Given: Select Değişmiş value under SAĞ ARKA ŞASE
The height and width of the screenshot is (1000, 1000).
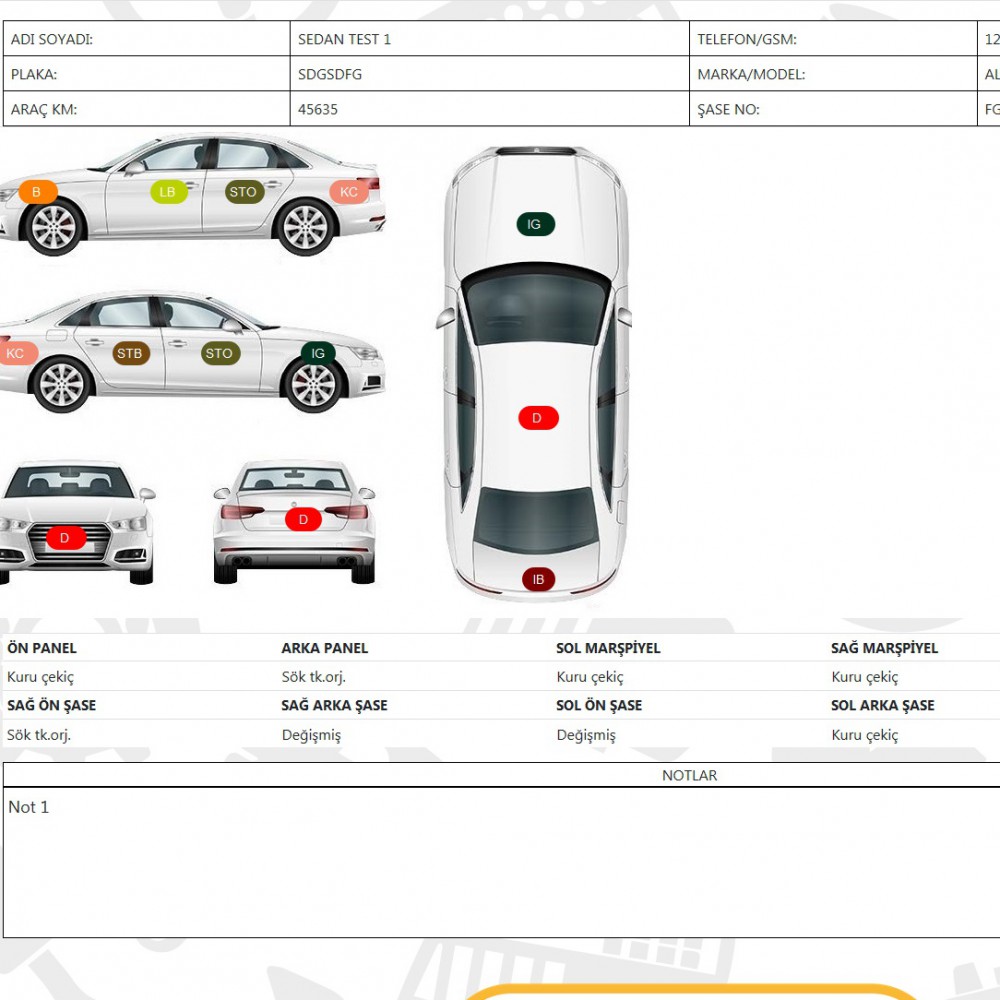Looking at the screenshot, I should [311, 735].
